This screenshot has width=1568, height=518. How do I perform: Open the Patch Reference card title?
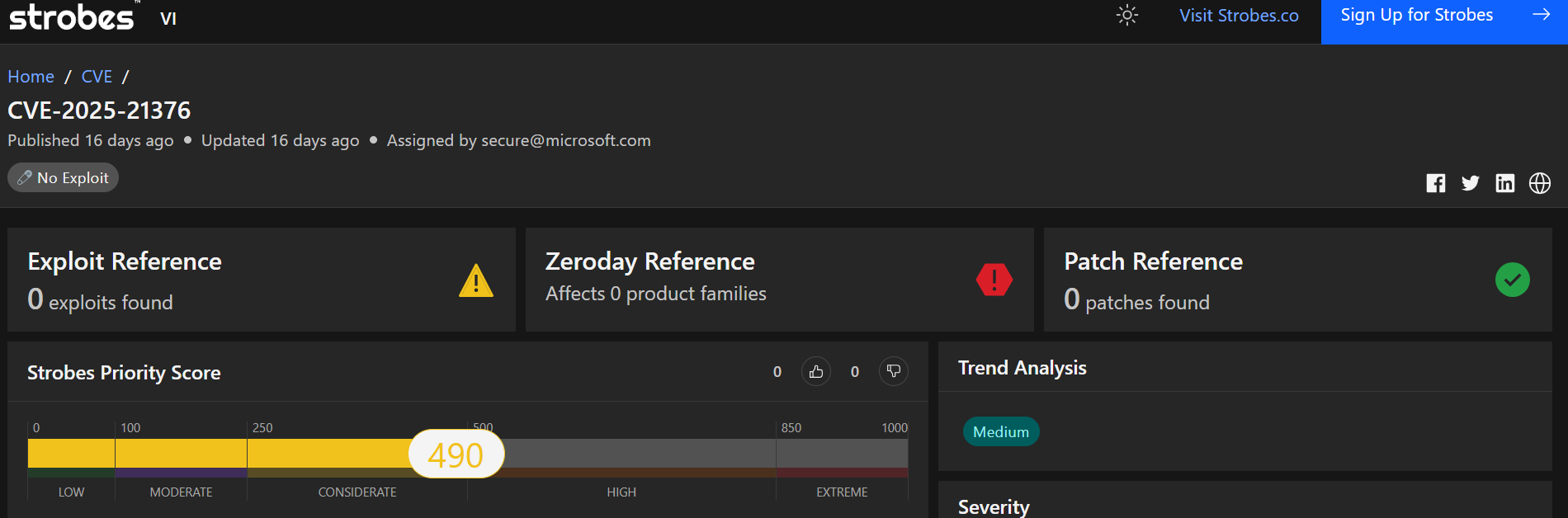(x=1154, y=261)
